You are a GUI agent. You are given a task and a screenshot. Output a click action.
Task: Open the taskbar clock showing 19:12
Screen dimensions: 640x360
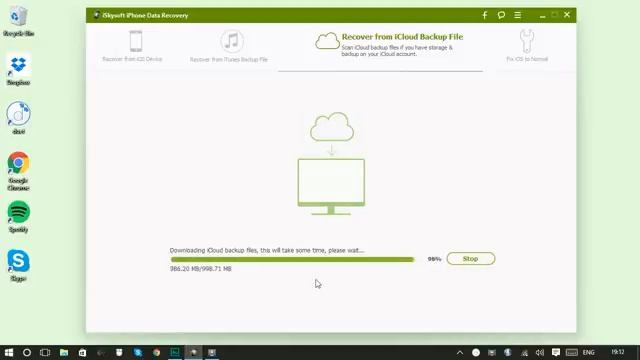(x=618, y=352)
